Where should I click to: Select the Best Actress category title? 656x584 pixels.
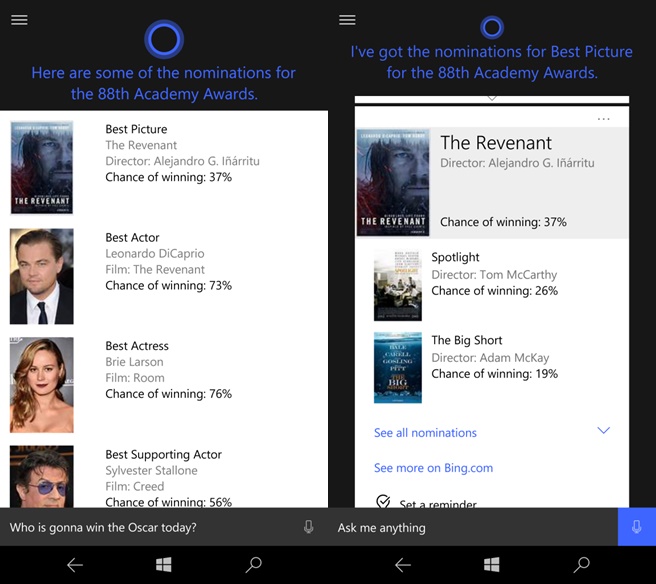(x=137, y=346)
